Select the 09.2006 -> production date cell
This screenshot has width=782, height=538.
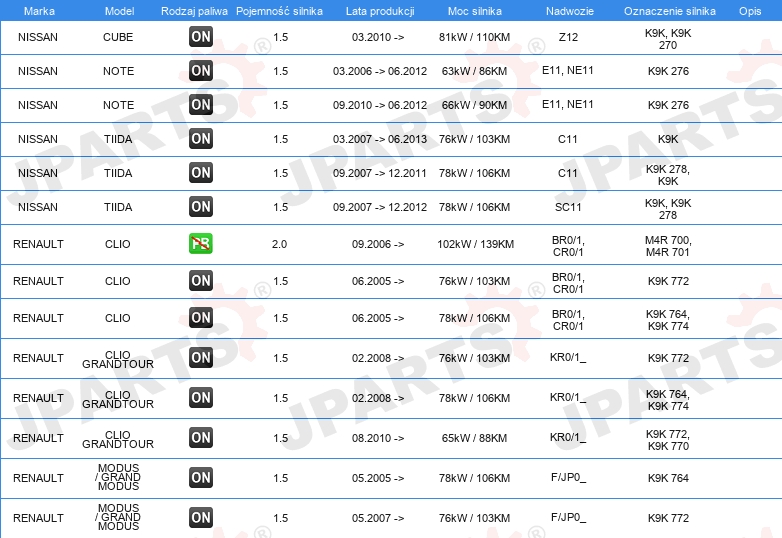tap(378, 244)
